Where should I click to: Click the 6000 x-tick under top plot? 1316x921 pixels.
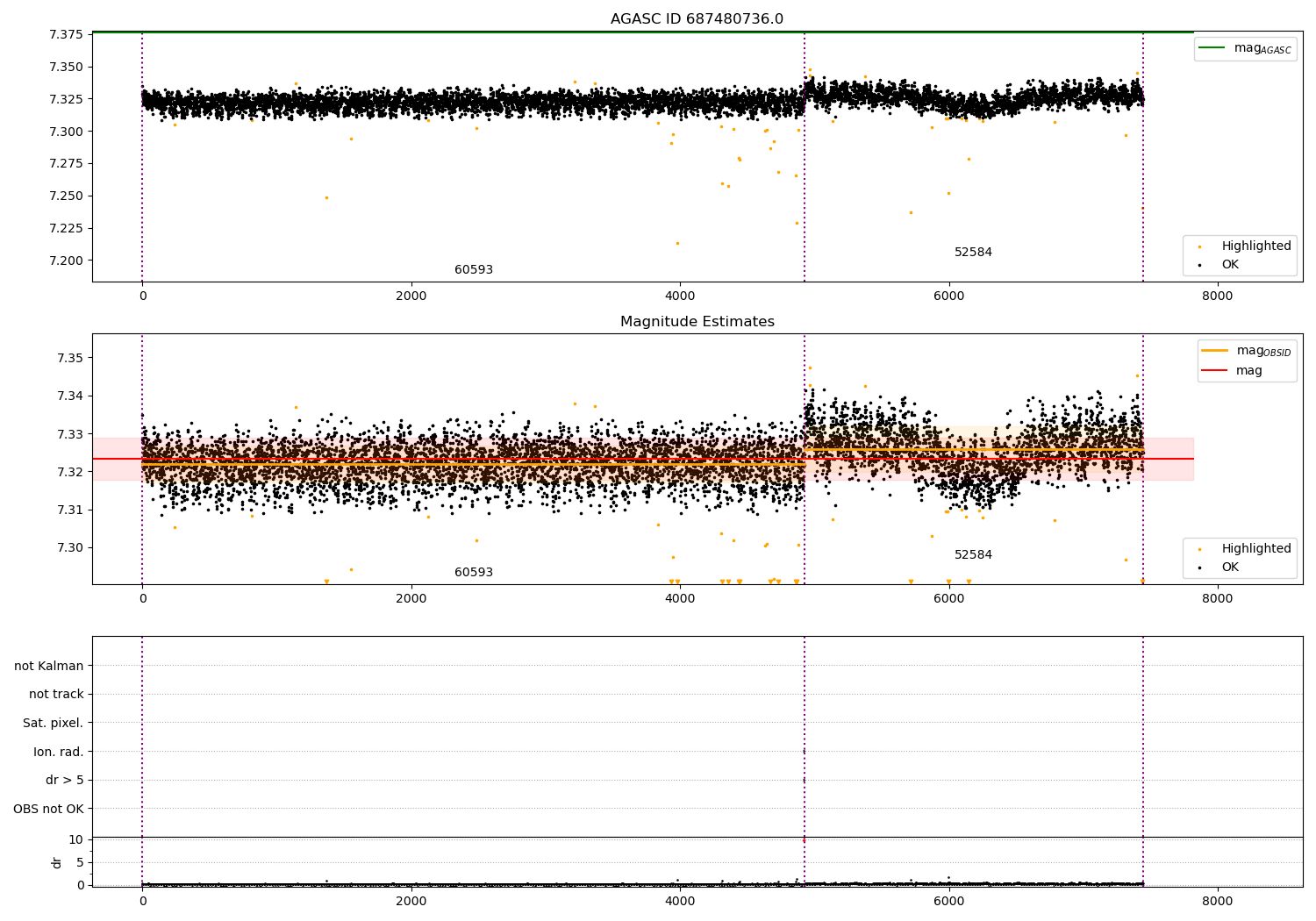coord(948,296)
